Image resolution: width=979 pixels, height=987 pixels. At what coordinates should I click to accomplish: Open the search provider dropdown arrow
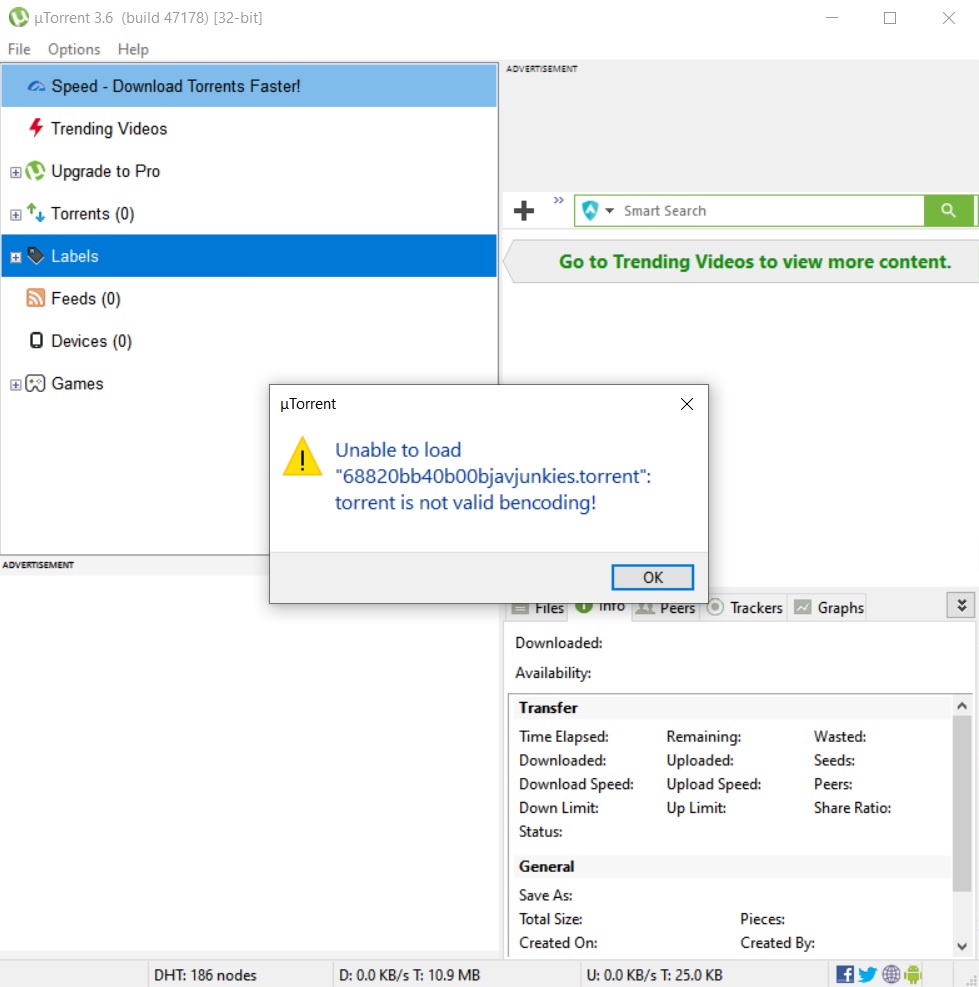[609, 211]
